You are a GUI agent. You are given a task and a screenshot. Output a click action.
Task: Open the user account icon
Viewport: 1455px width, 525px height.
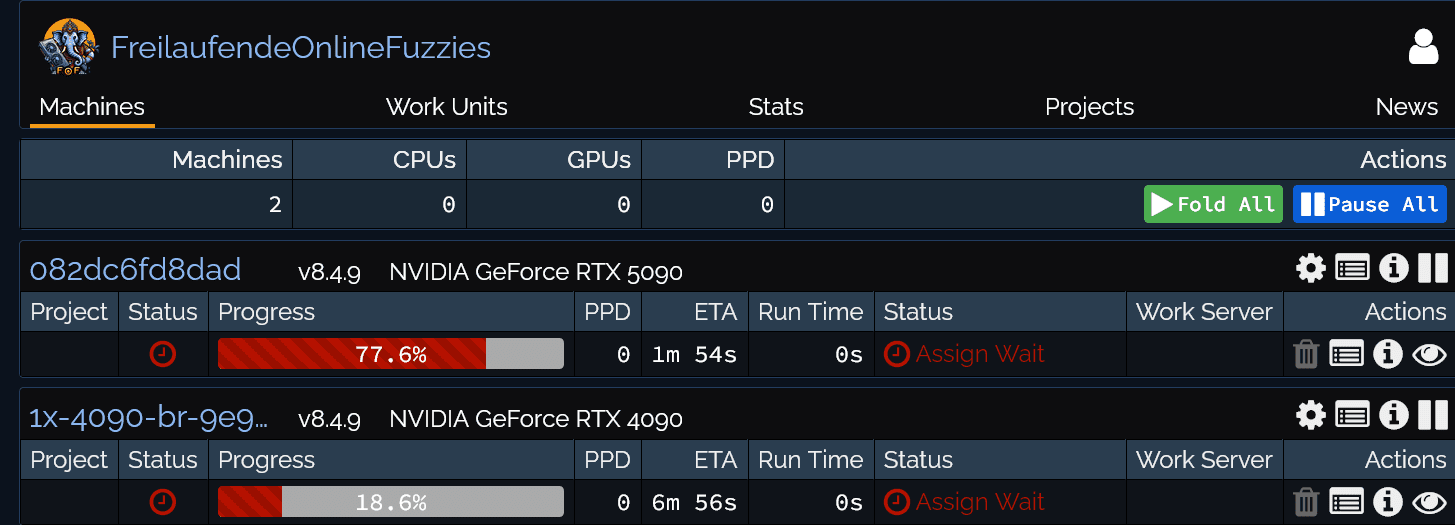point(1423,47)
